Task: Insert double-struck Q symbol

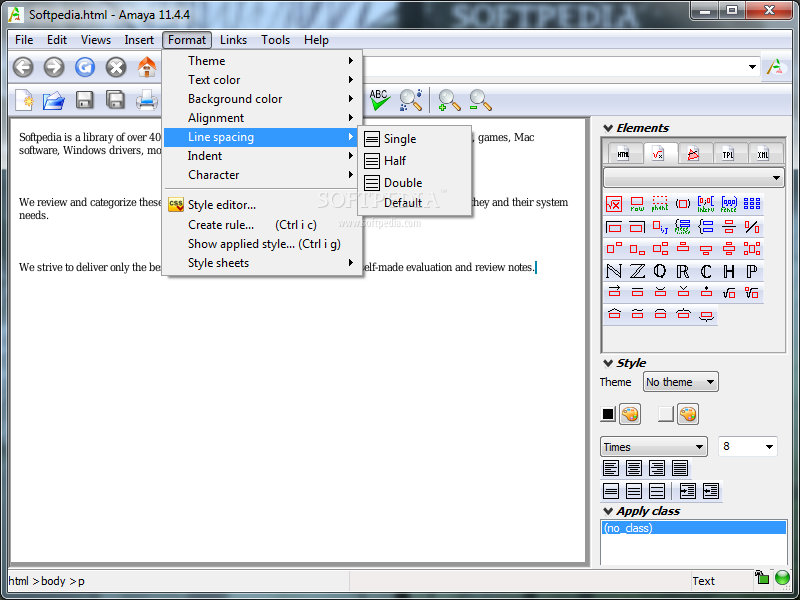Action: point(660,271)
